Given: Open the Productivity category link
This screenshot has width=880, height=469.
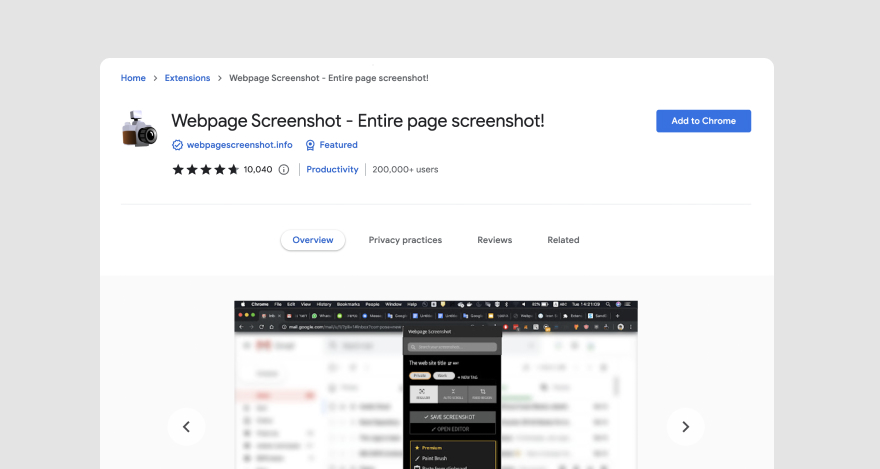Looking at the screenshot, I should tap(332, 169).
